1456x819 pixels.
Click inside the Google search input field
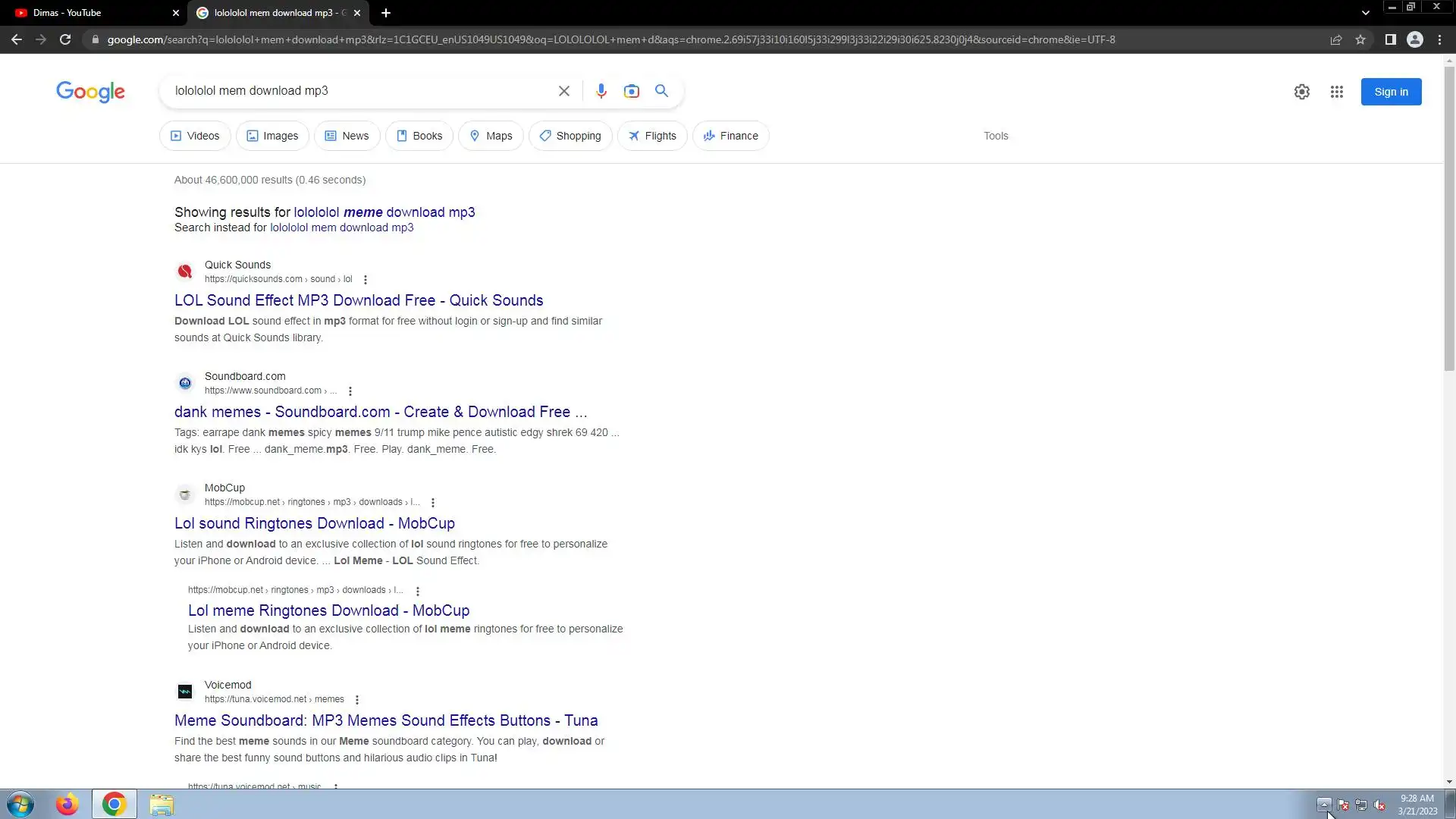coord(356,91)
